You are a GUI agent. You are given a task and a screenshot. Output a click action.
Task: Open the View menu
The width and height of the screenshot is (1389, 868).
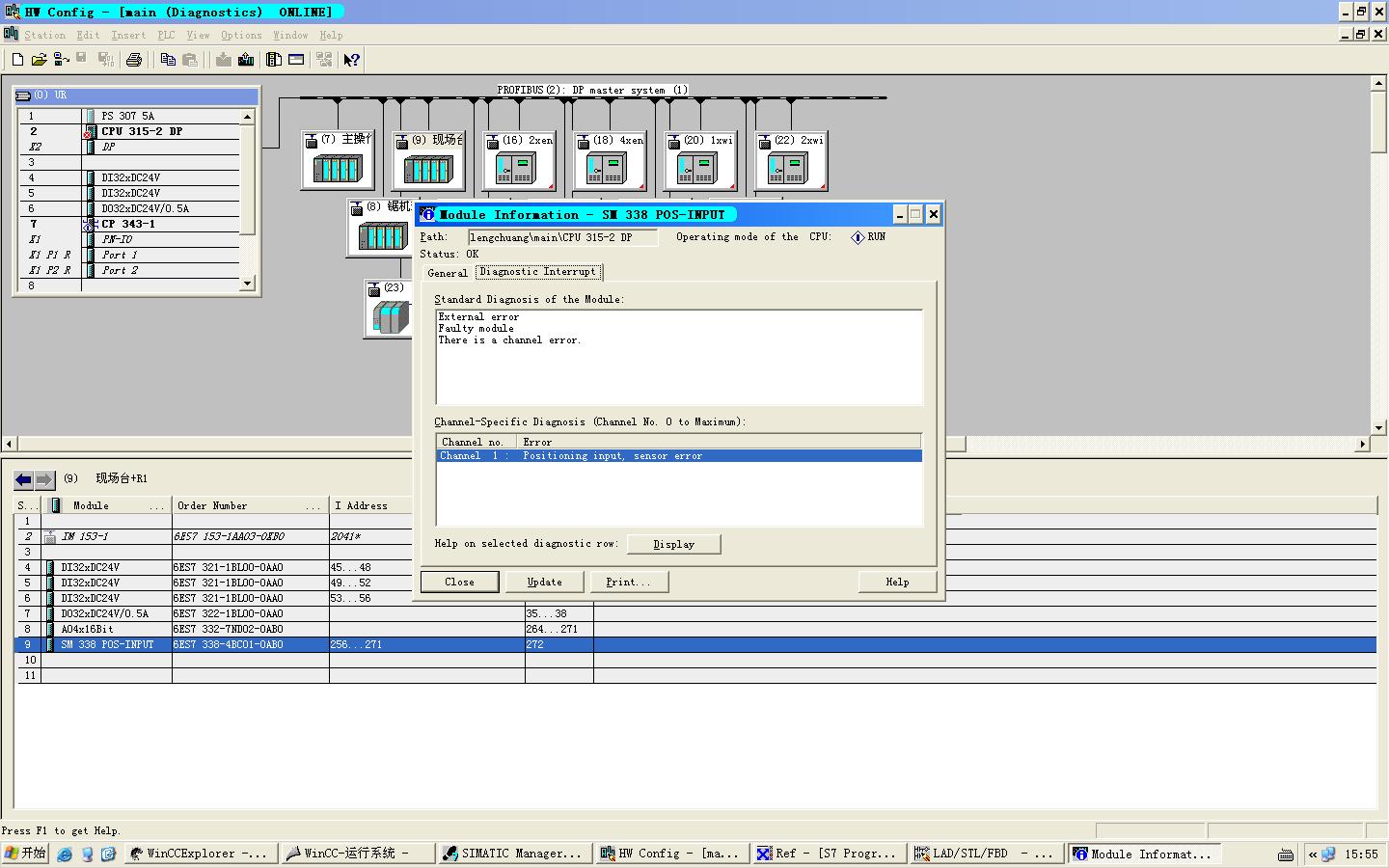[x=198, y=36]
